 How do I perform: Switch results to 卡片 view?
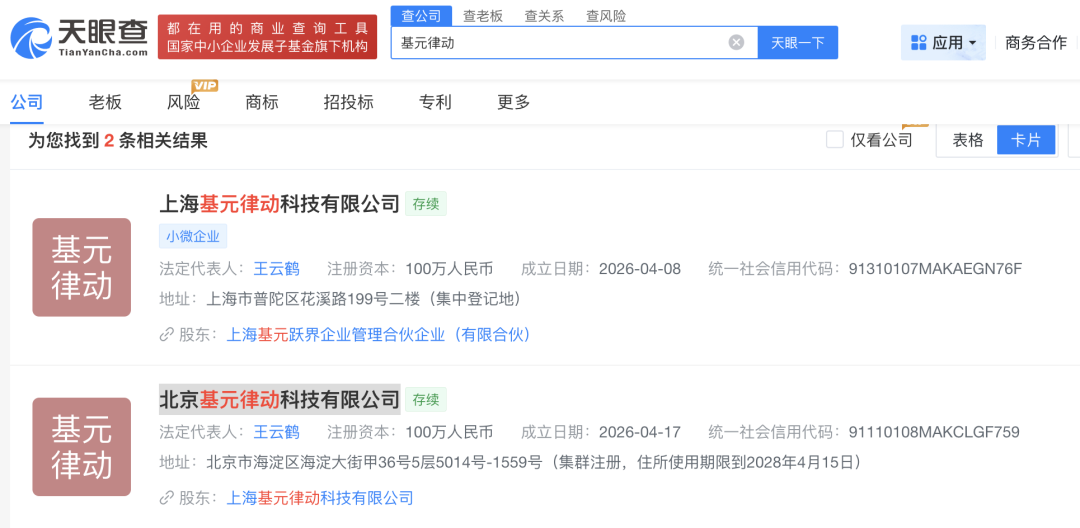(x=1026, y=140)
